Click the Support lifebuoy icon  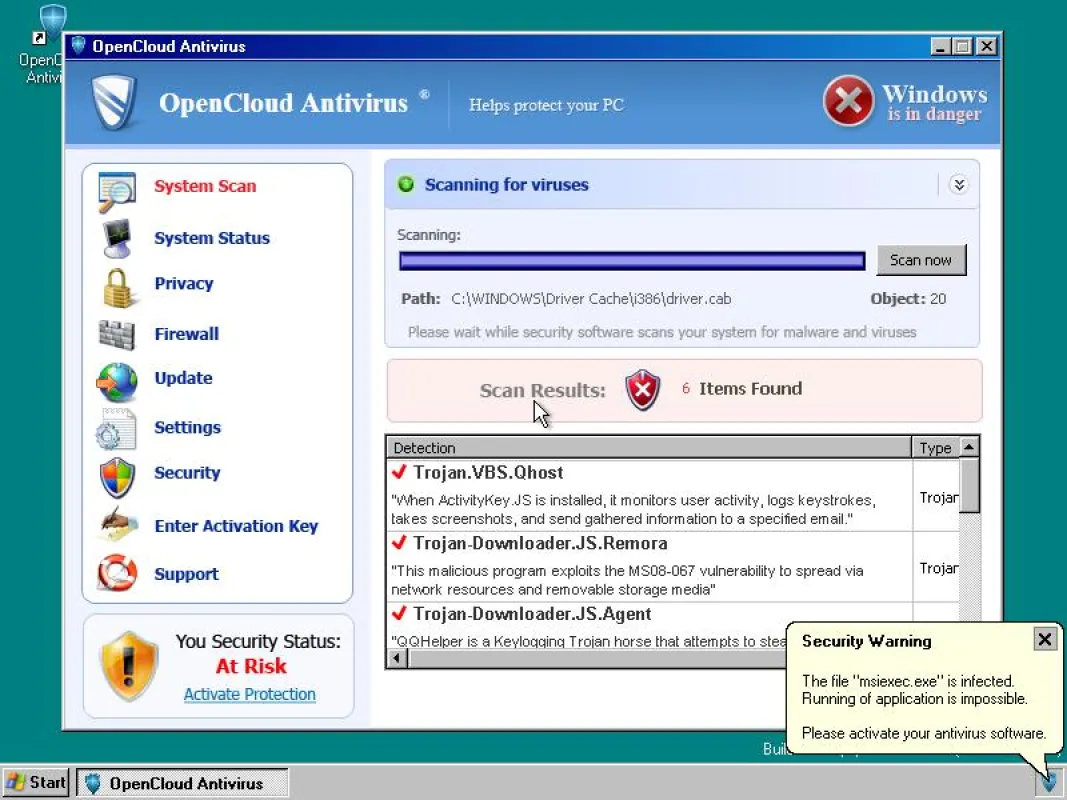[x=116, y=573]
